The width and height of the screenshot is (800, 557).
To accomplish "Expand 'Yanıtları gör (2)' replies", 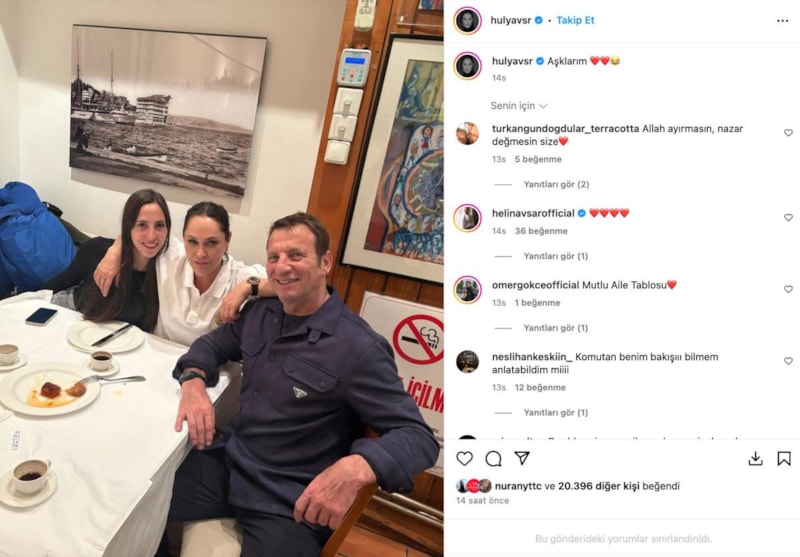I will coord(556,184).
